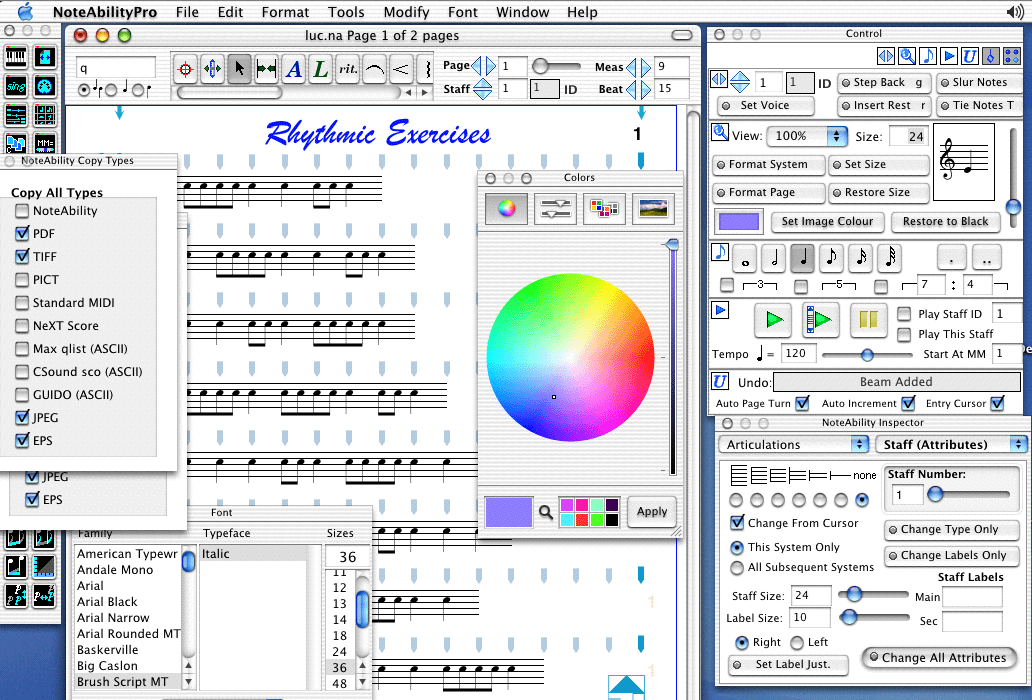Click the magnifier color picker in Colors
Screen dimensions: 1032x700
click(546, 512)
